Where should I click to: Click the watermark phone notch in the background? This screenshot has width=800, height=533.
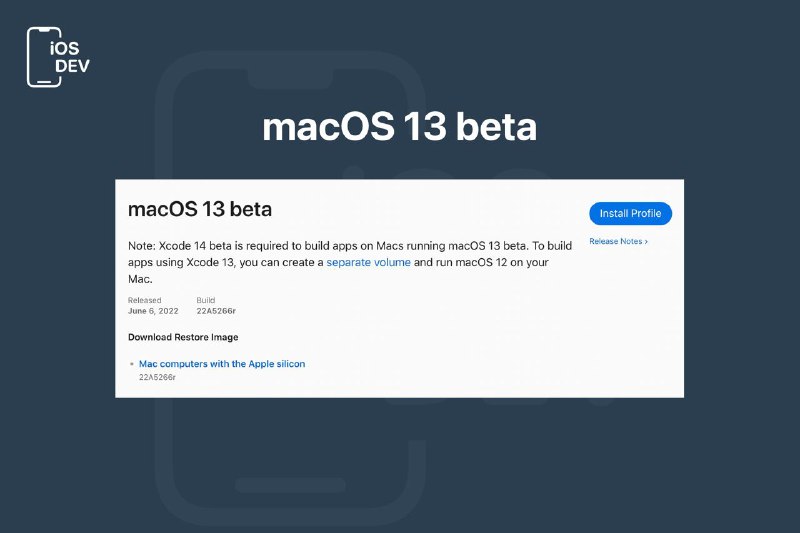pos(290,79)
